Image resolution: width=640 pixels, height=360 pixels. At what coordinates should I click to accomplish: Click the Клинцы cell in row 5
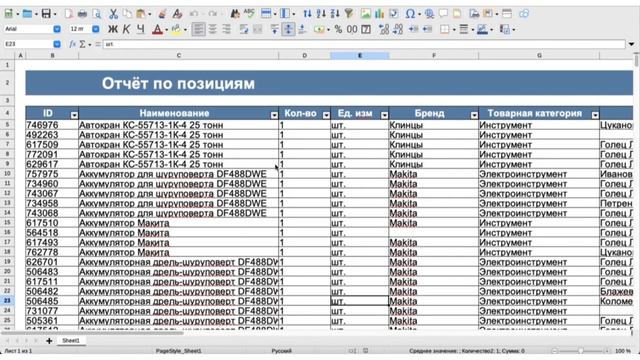pos(433,125)
